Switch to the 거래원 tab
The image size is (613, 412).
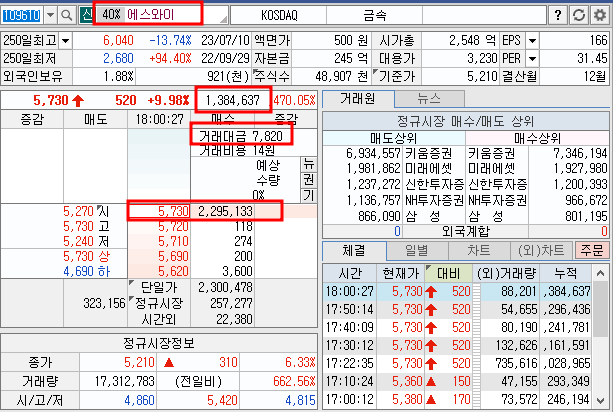point(358,99)
